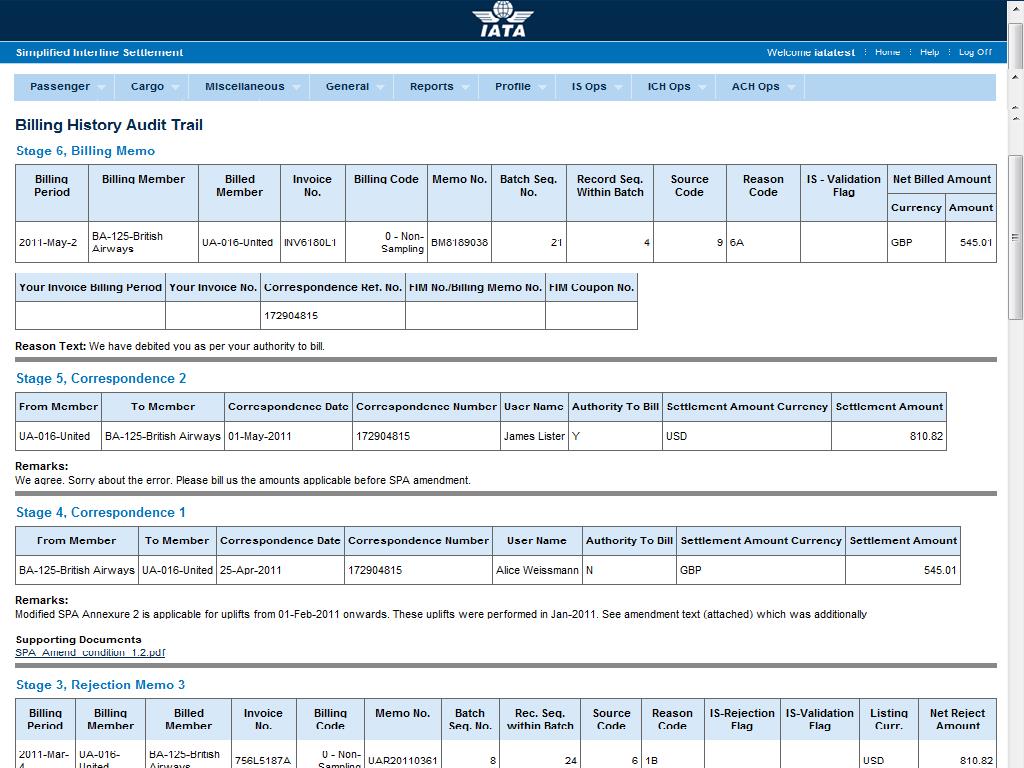Viewport: 1024px width, 768px height.
Task: Open the Help link
Action: click(929, 52)
